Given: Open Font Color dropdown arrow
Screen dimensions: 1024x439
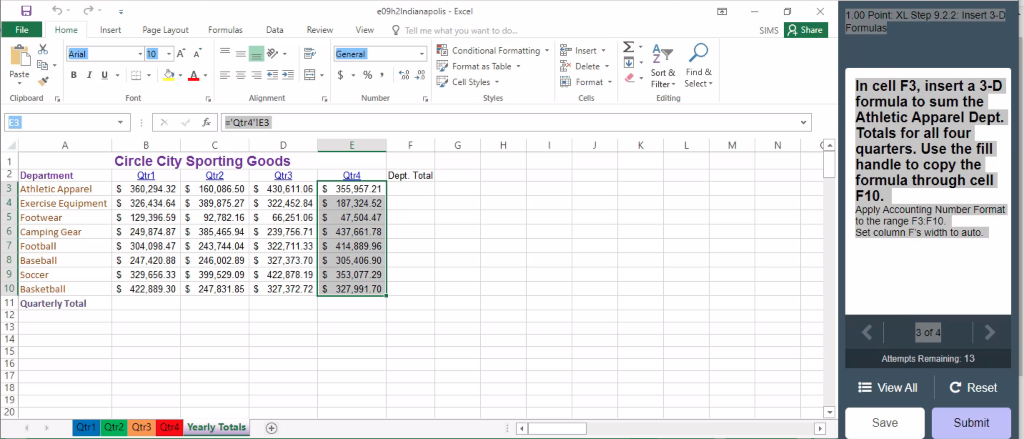Looking at the screenshot, I should pos(205,75).
